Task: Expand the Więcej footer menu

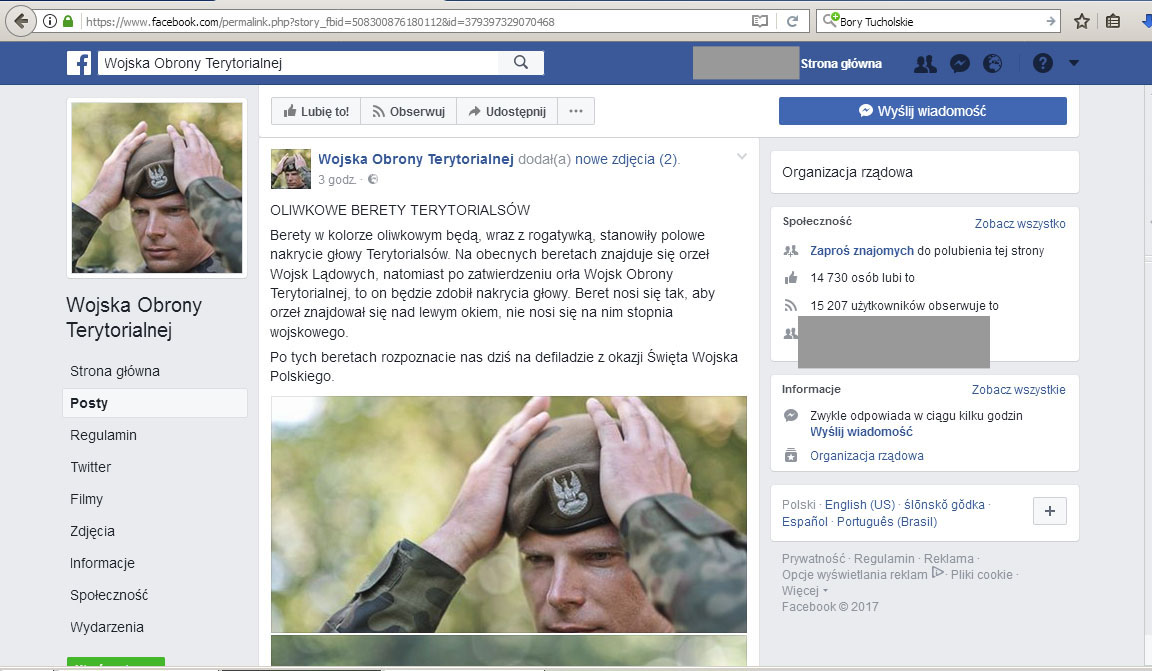Action: (804, 591)
